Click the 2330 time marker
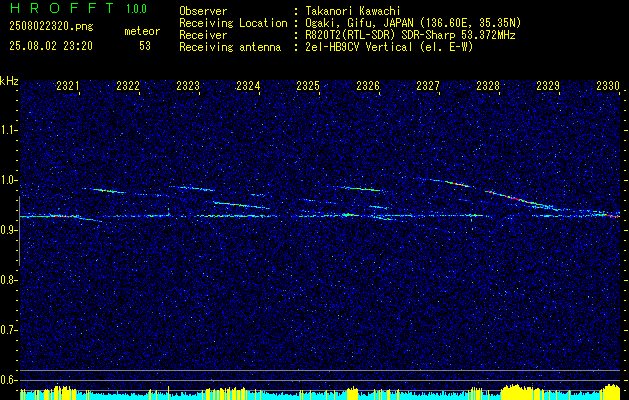The width and height of the screenshot is (629, 400). pos(608,85)
